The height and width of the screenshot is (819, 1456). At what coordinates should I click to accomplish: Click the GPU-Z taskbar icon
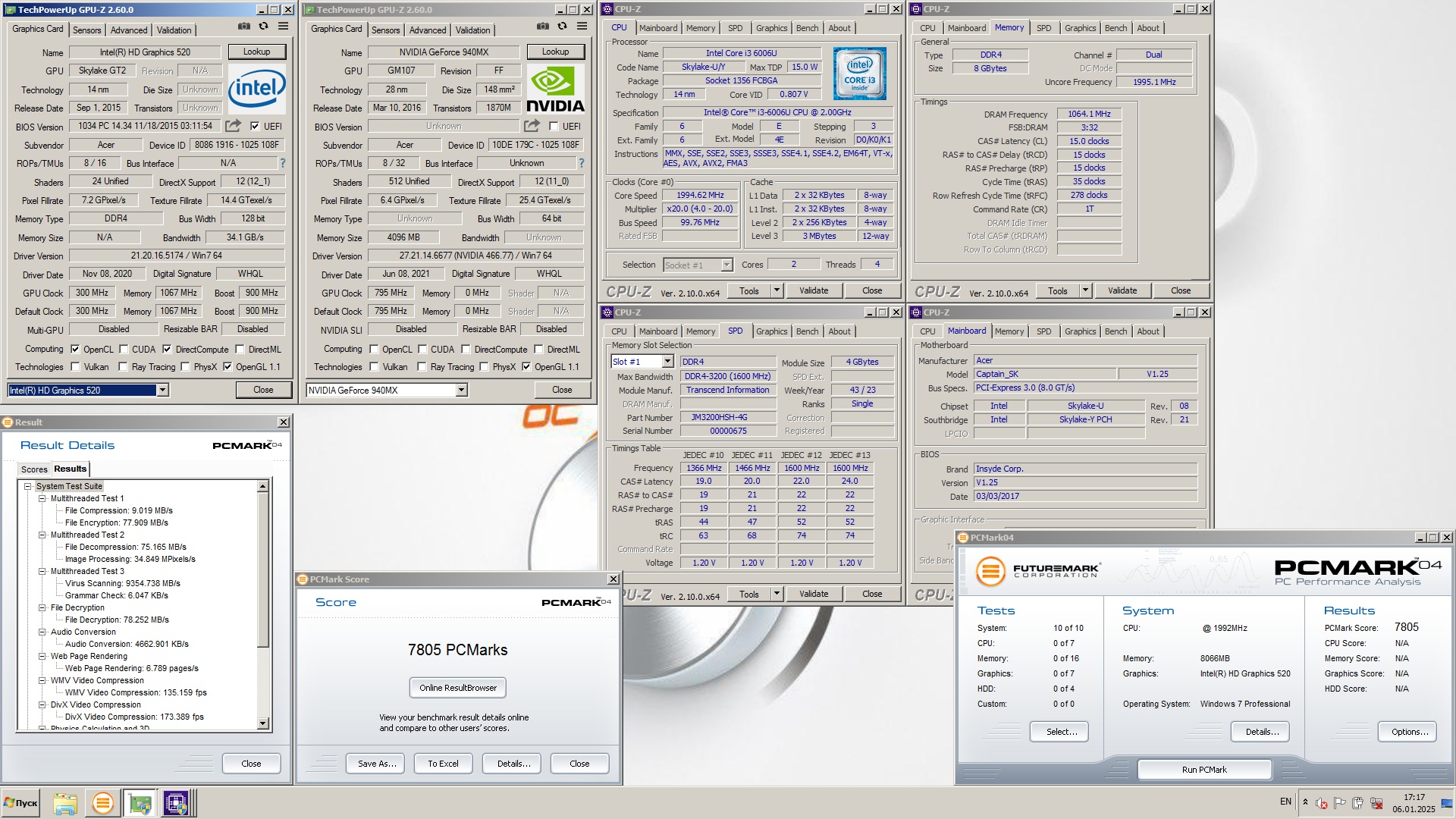pyautogui.click(x=140, y=803)
